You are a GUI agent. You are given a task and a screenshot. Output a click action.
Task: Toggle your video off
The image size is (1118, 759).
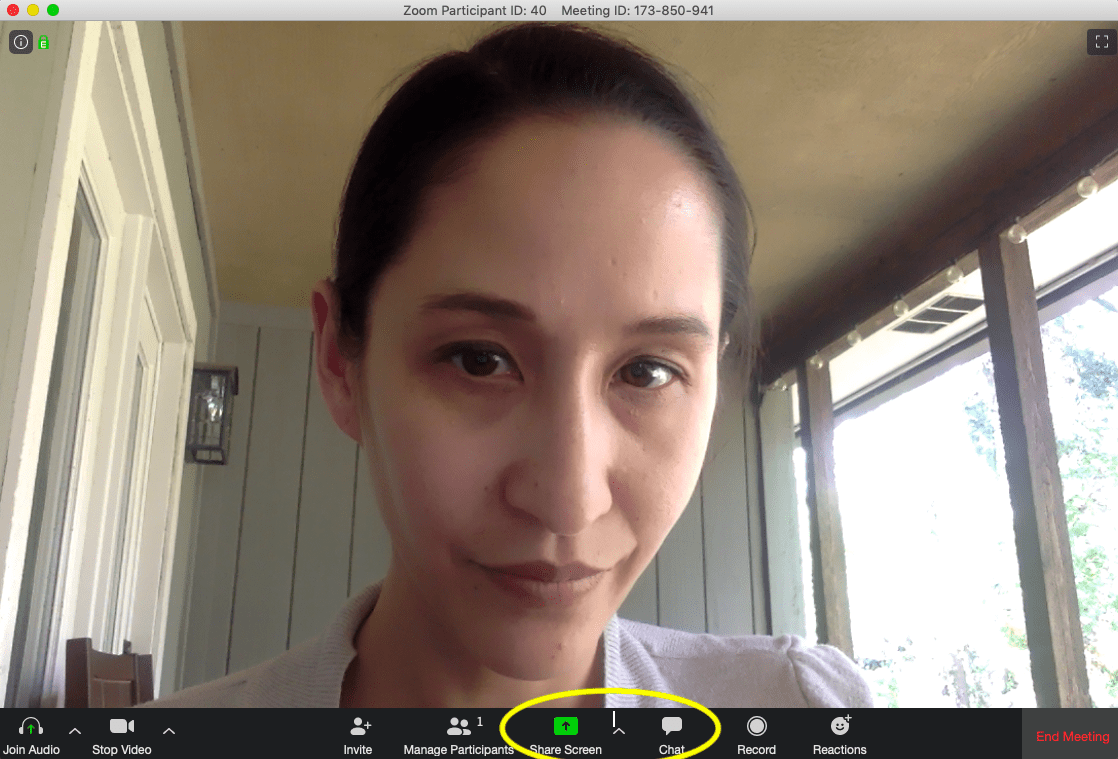121,733
